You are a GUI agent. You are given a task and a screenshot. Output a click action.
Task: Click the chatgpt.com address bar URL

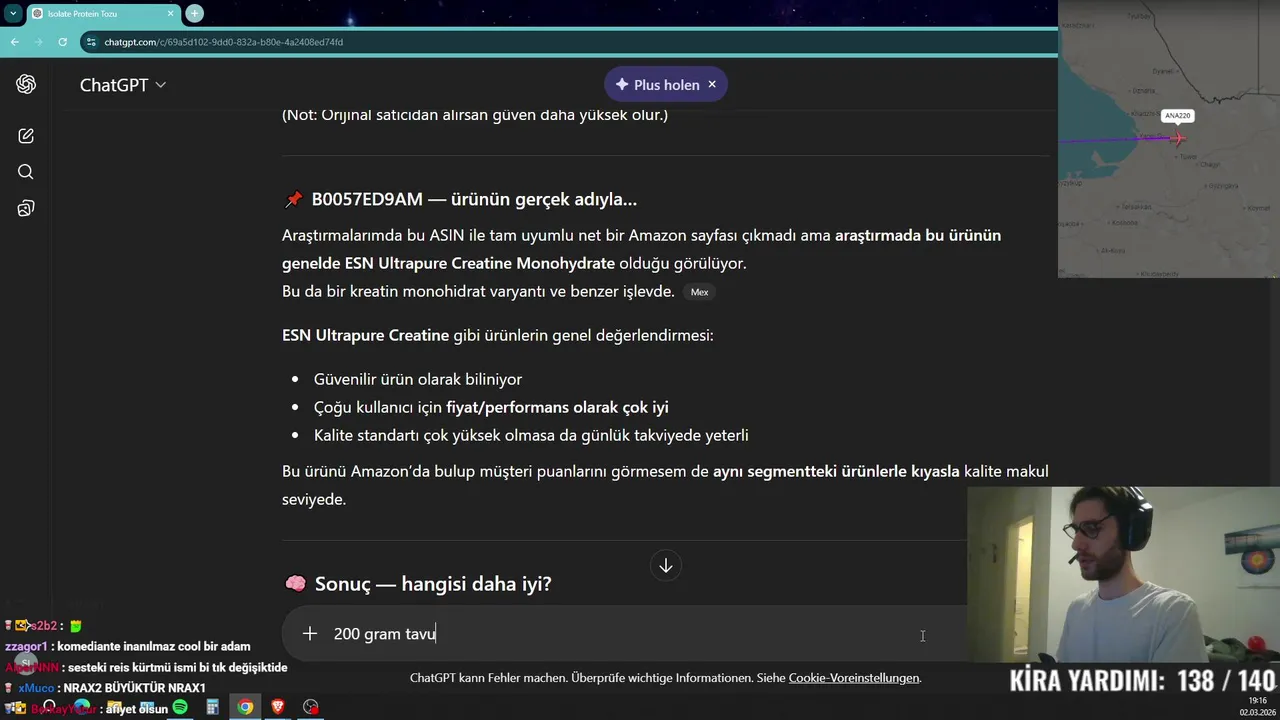224,42
